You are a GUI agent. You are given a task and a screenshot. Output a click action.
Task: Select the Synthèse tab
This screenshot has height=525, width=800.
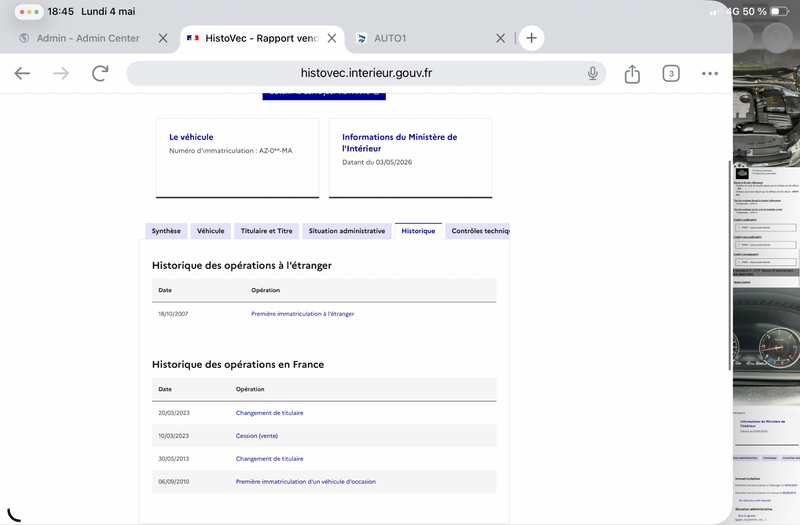(166, 231)
